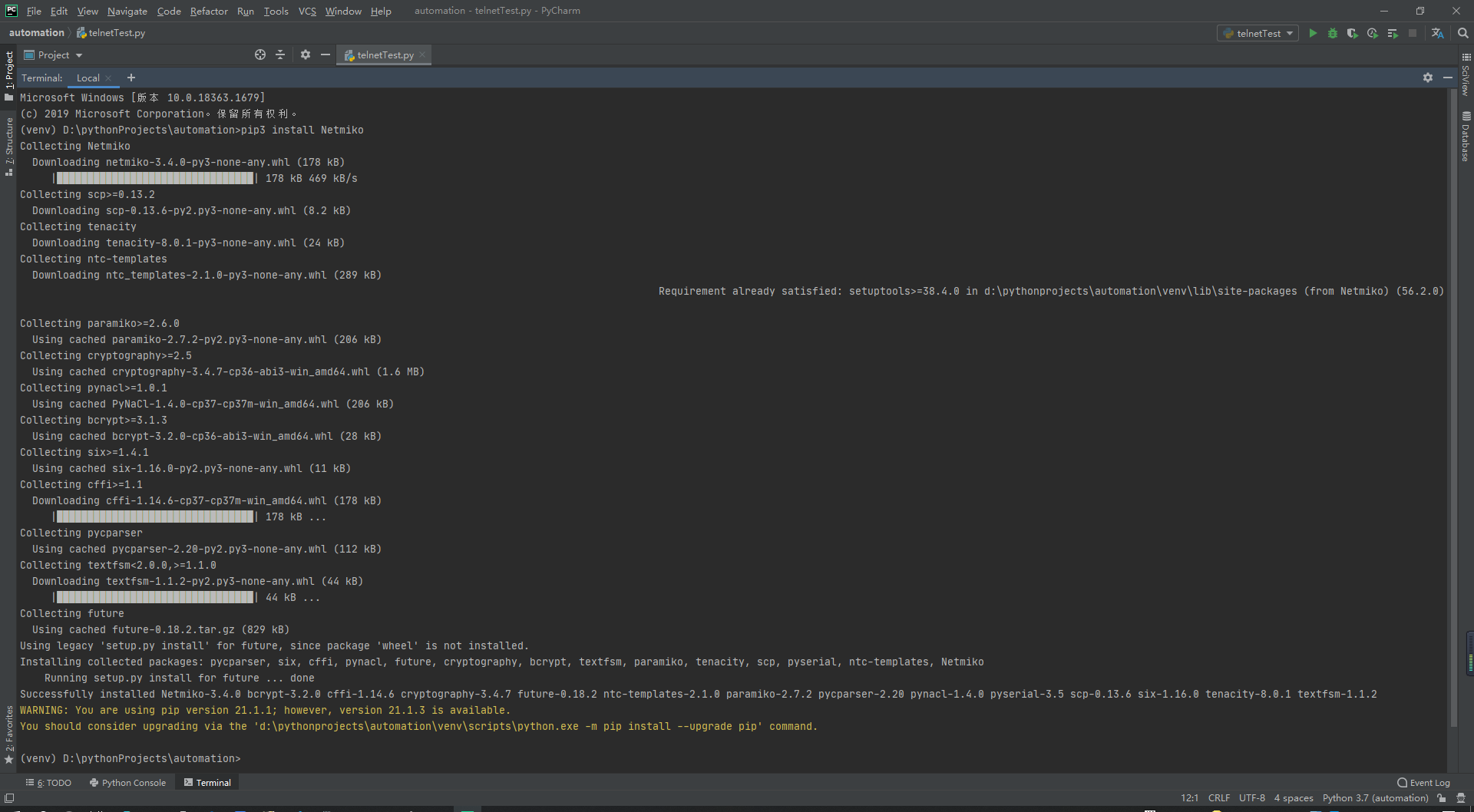1474x812 pixels.
Task: Toggle tool window bars icon at bottom-left
Action: click(x=9, y=798)
